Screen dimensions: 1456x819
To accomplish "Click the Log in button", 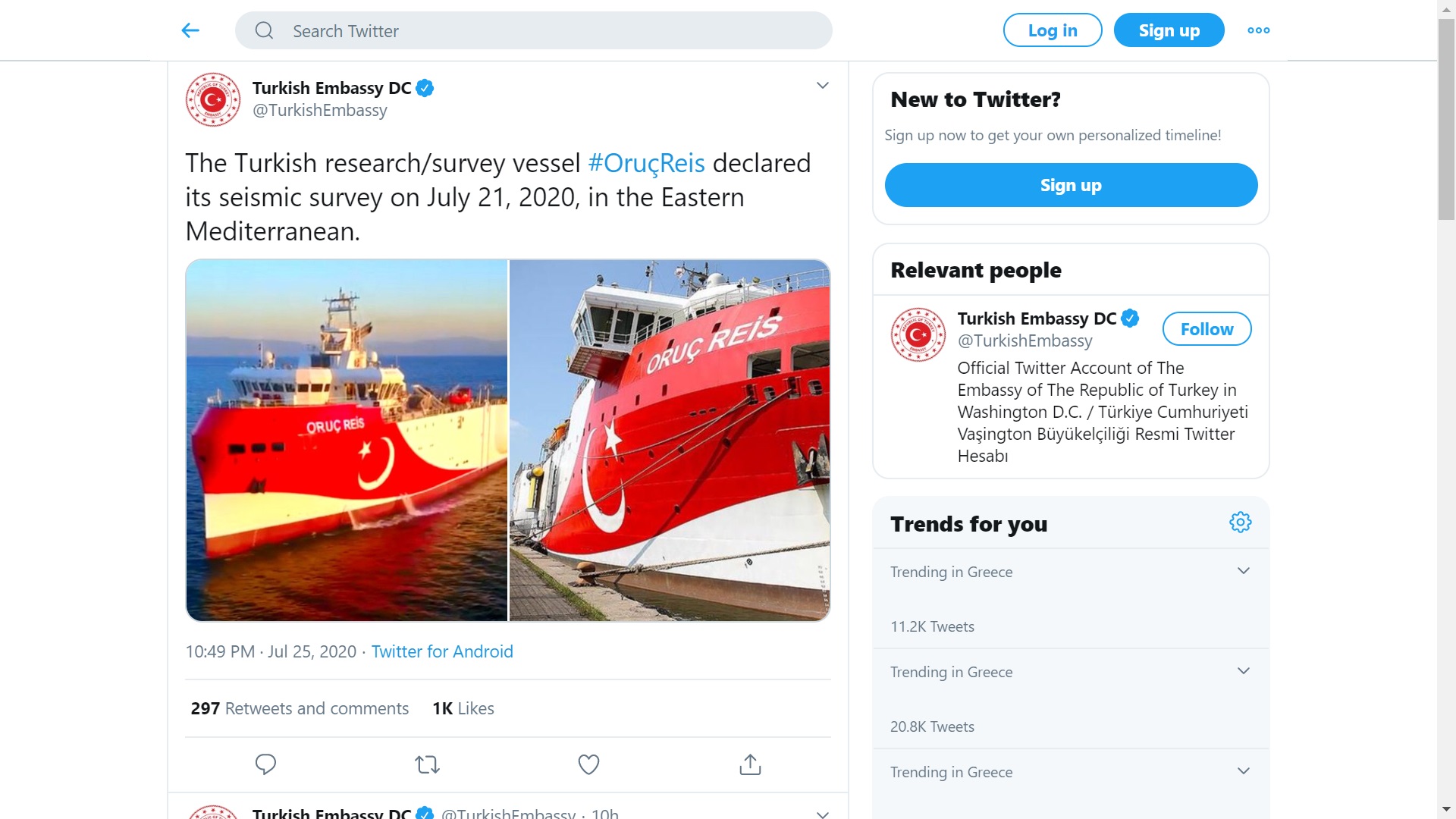I will [x=1053, y=30].
